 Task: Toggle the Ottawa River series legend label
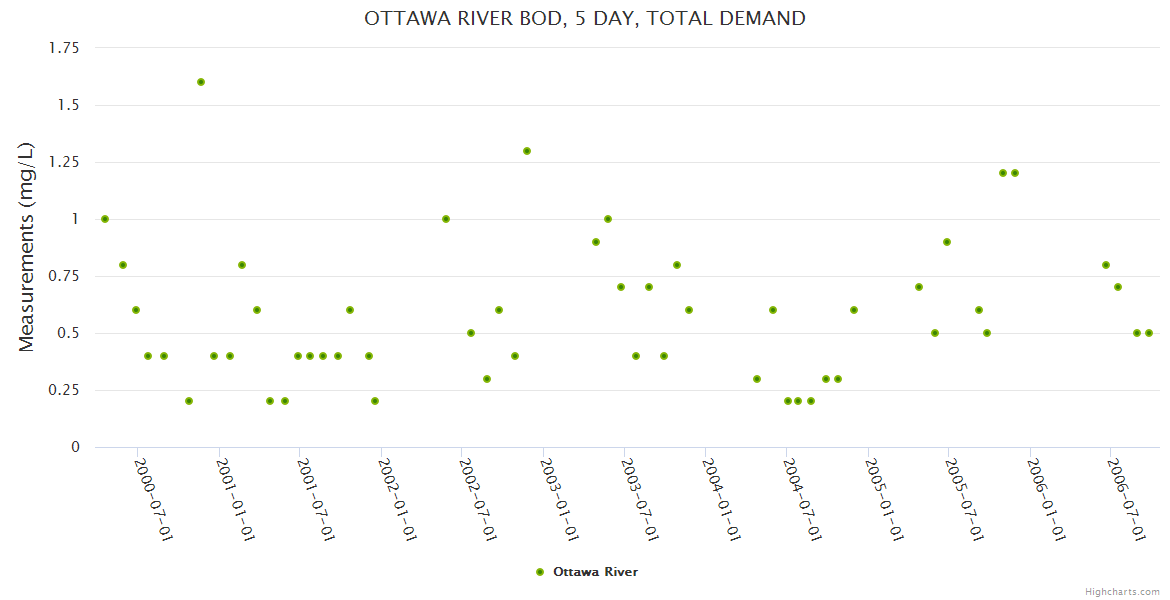coord(595,572)
